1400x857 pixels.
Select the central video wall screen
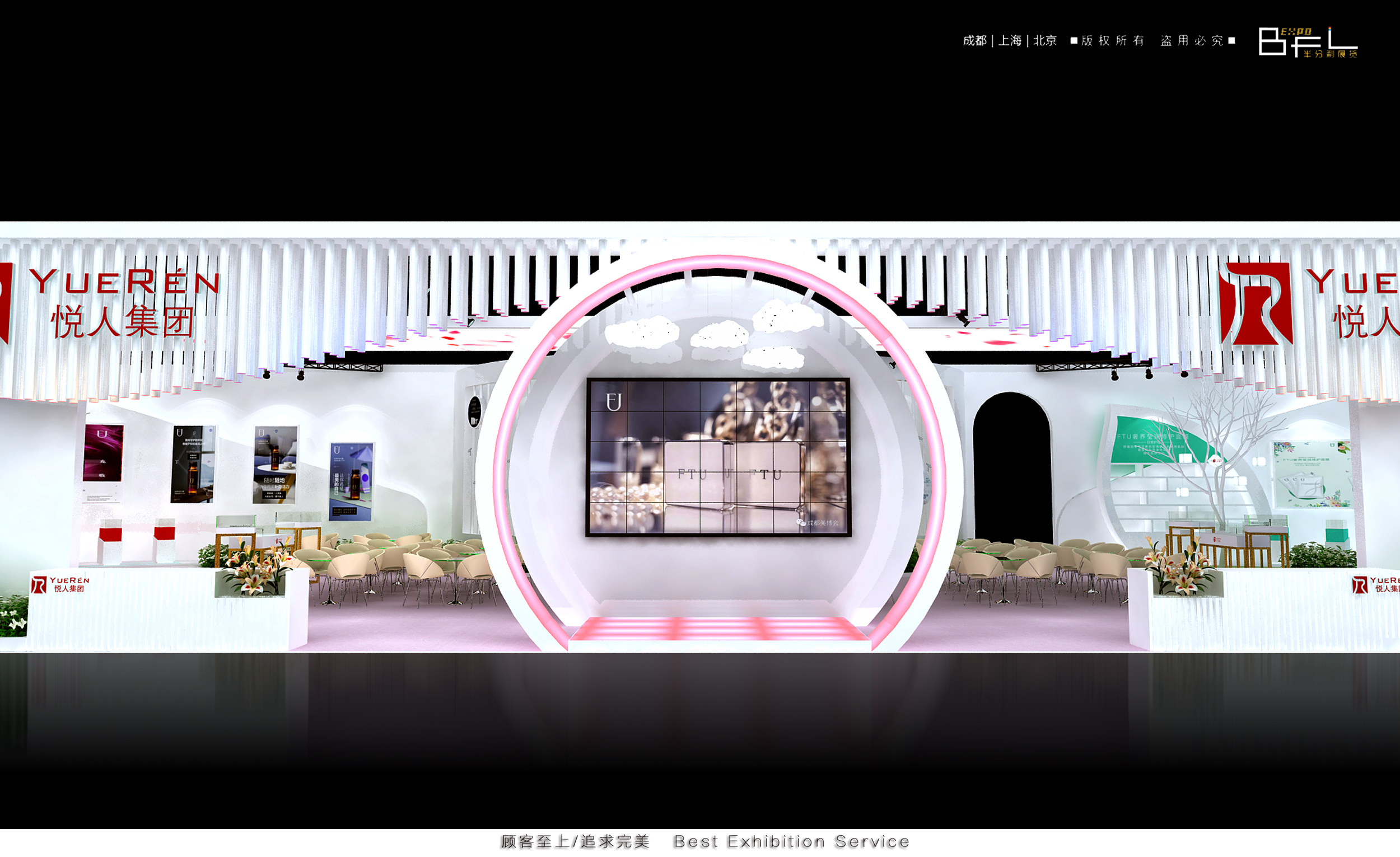tap(718, 457)
